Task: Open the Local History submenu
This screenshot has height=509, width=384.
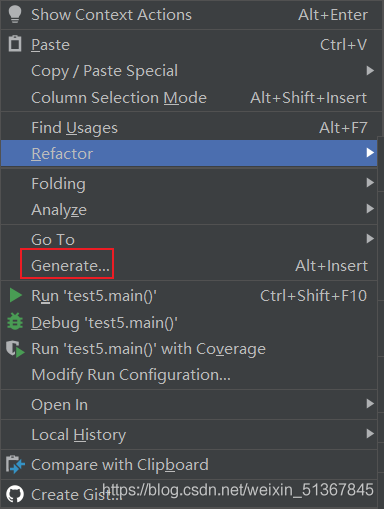Action: (x=189, y=434)
